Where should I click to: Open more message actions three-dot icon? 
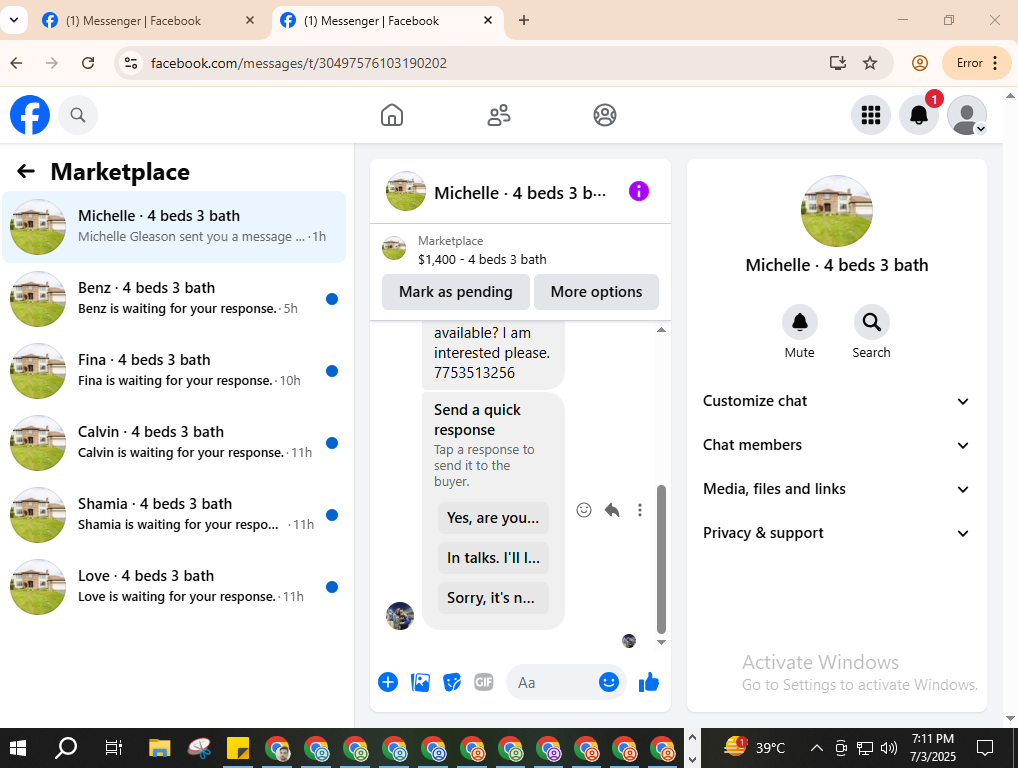[x=639, y=510]
